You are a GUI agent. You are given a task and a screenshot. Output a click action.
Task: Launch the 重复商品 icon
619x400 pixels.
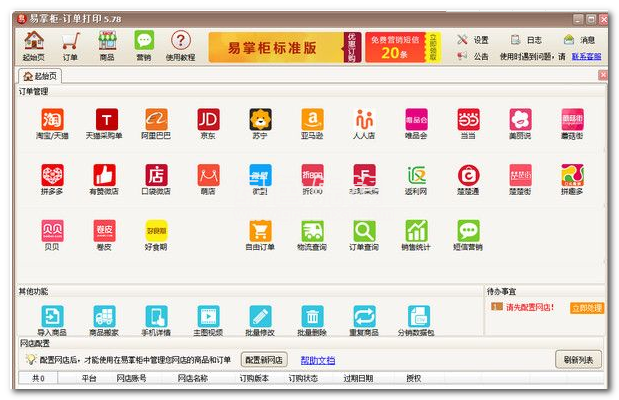(x=364, y=316)
